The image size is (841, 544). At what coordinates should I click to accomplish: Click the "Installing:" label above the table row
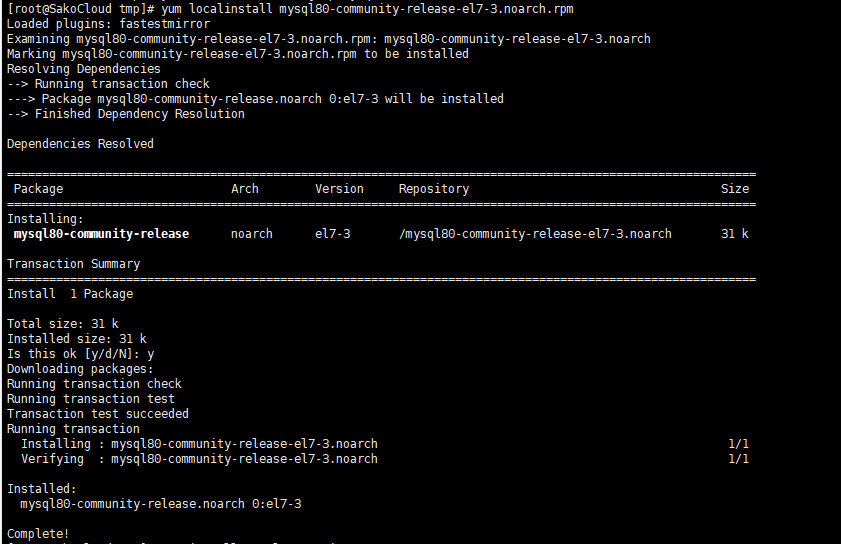(46, 219)
